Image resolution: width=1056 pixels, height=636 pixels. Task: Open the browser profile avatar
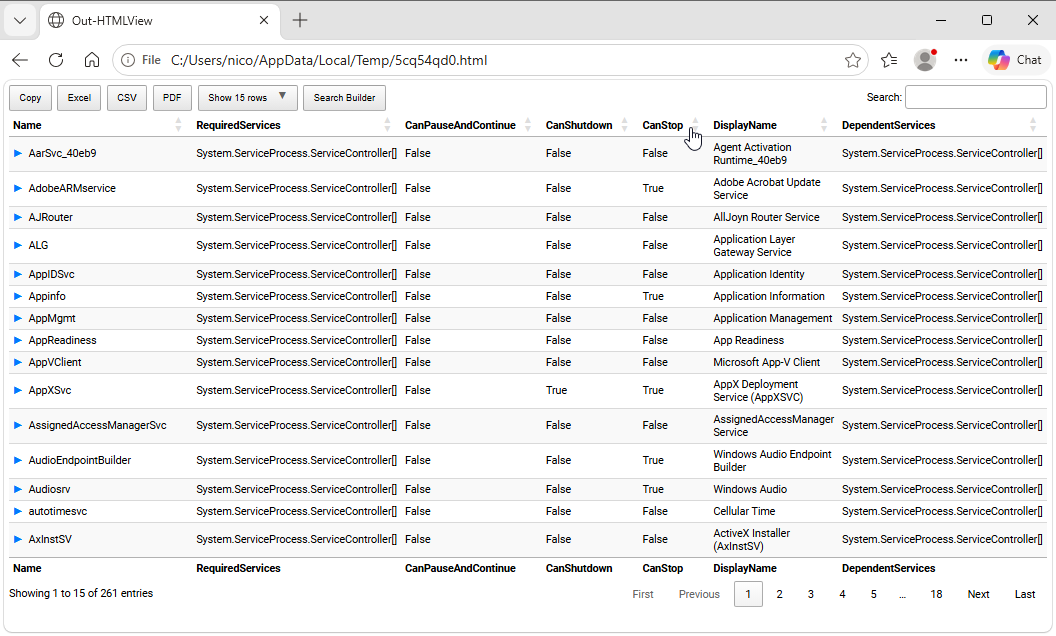coord(925,60)
